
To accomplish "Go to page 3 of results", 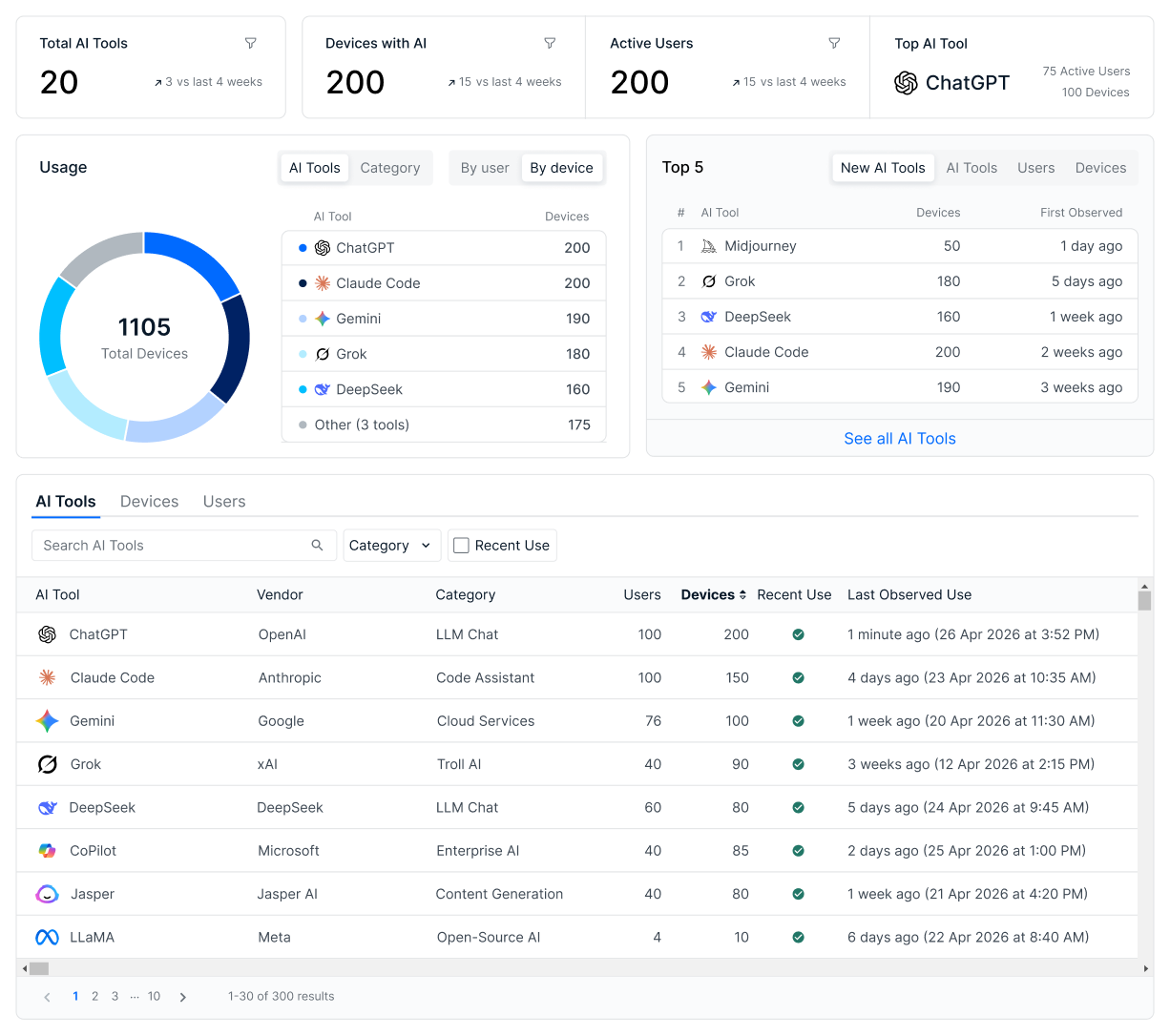I will (x=115, y=996).
